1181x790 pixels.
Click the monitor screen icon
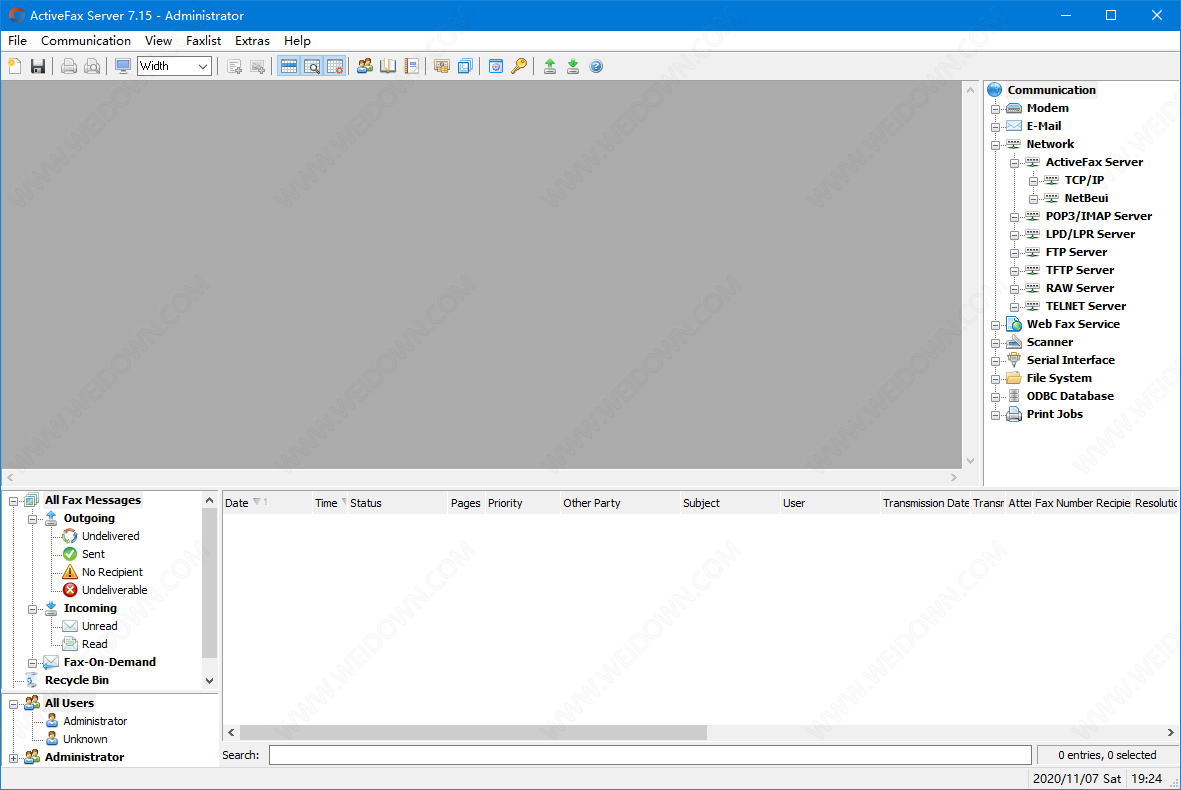click(x=123, y=66)
